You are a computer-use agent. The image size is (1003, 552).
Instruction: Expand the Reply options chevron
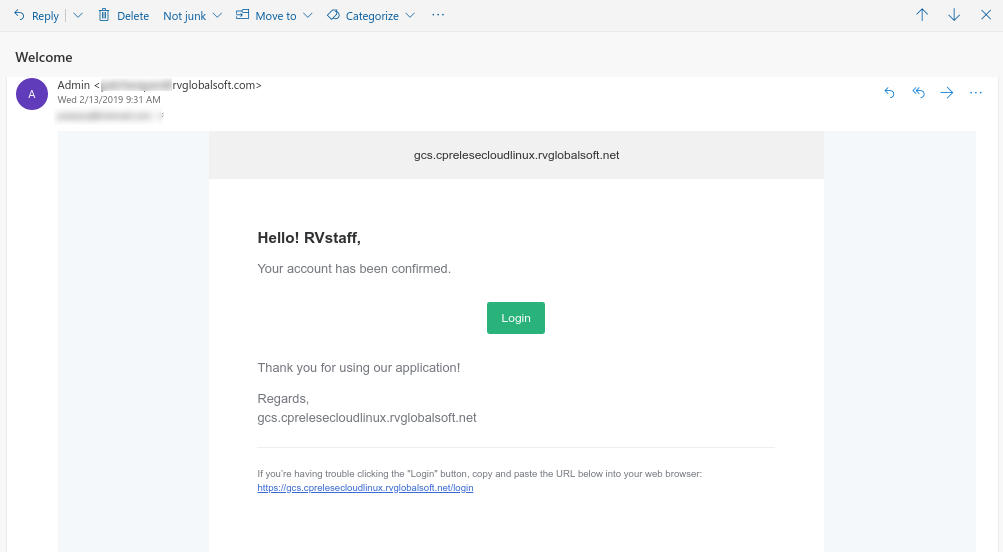(x=78, y=15)
